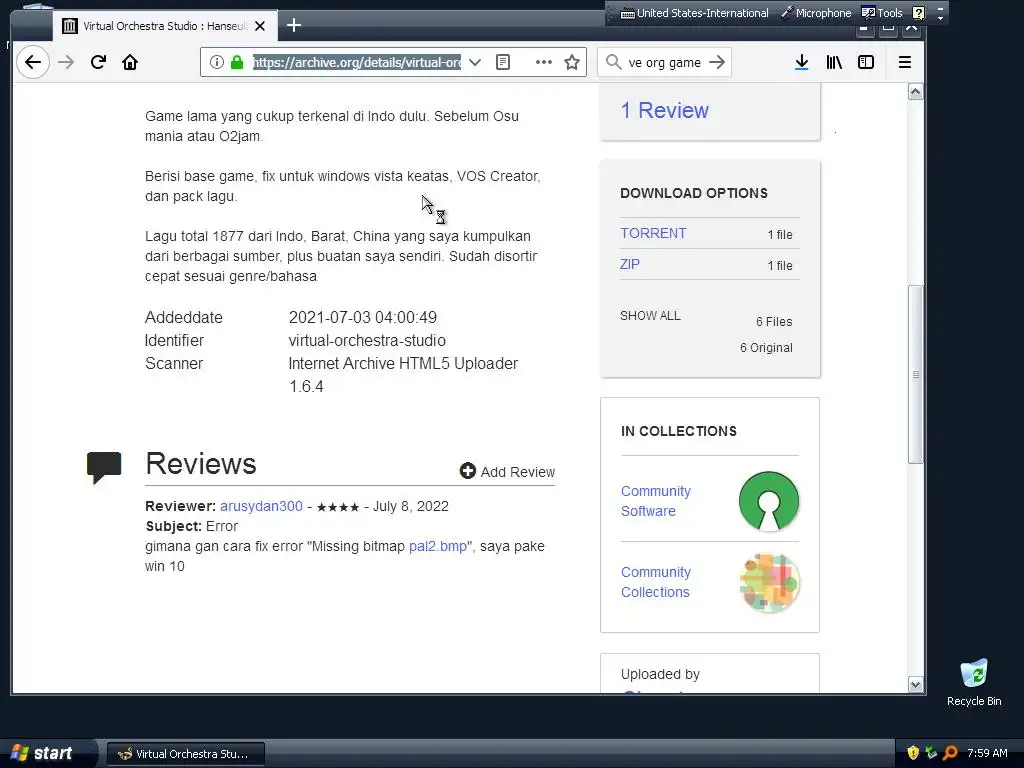Select Virtual Orchestra Stu... taskbar button
Screen dimensions: 1024x768
point(185,754)
